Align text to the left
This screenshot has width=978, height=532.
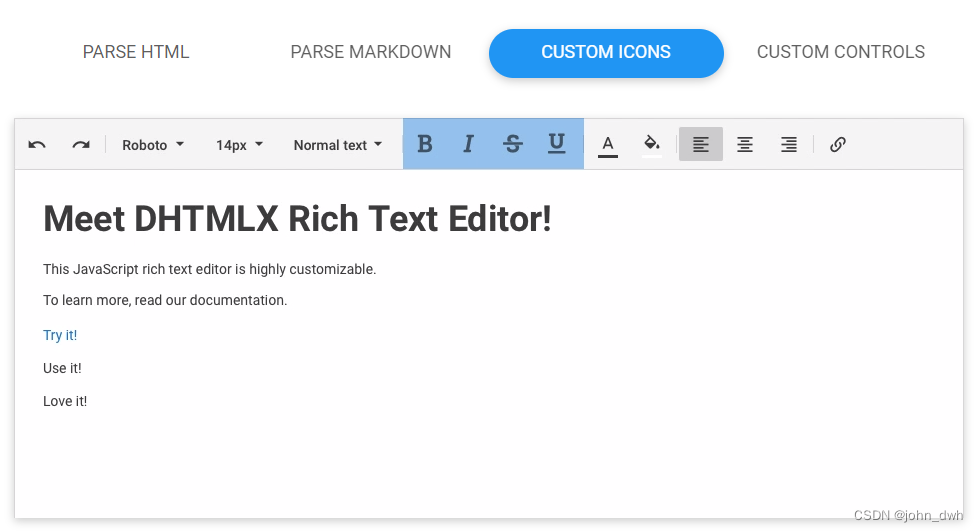701,144
